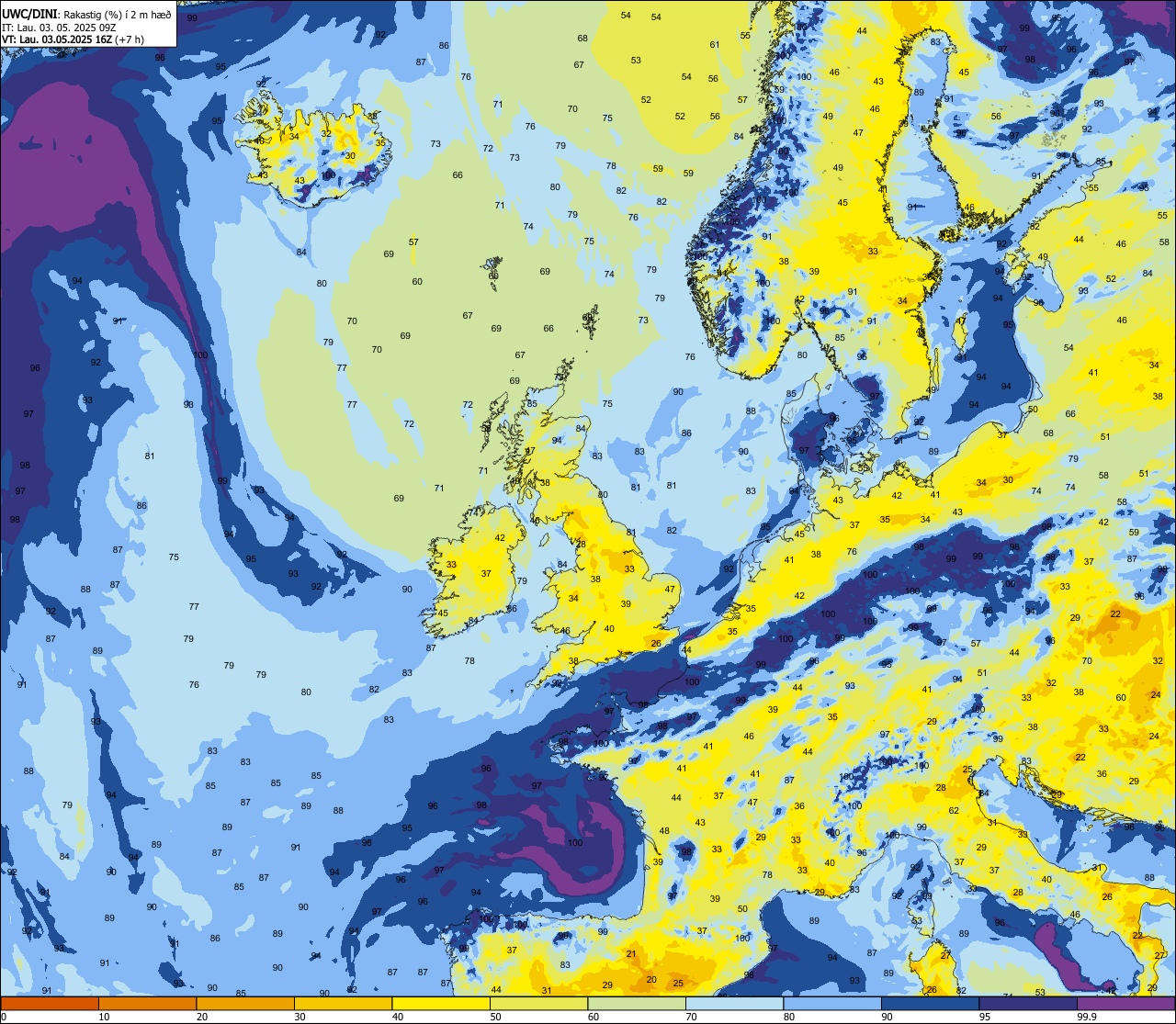Click the title text 'UWC/DINI: Rakastig (%) í 2 m hæð'
This screenshot has height=1024, width=1176.
pos(86,15)
